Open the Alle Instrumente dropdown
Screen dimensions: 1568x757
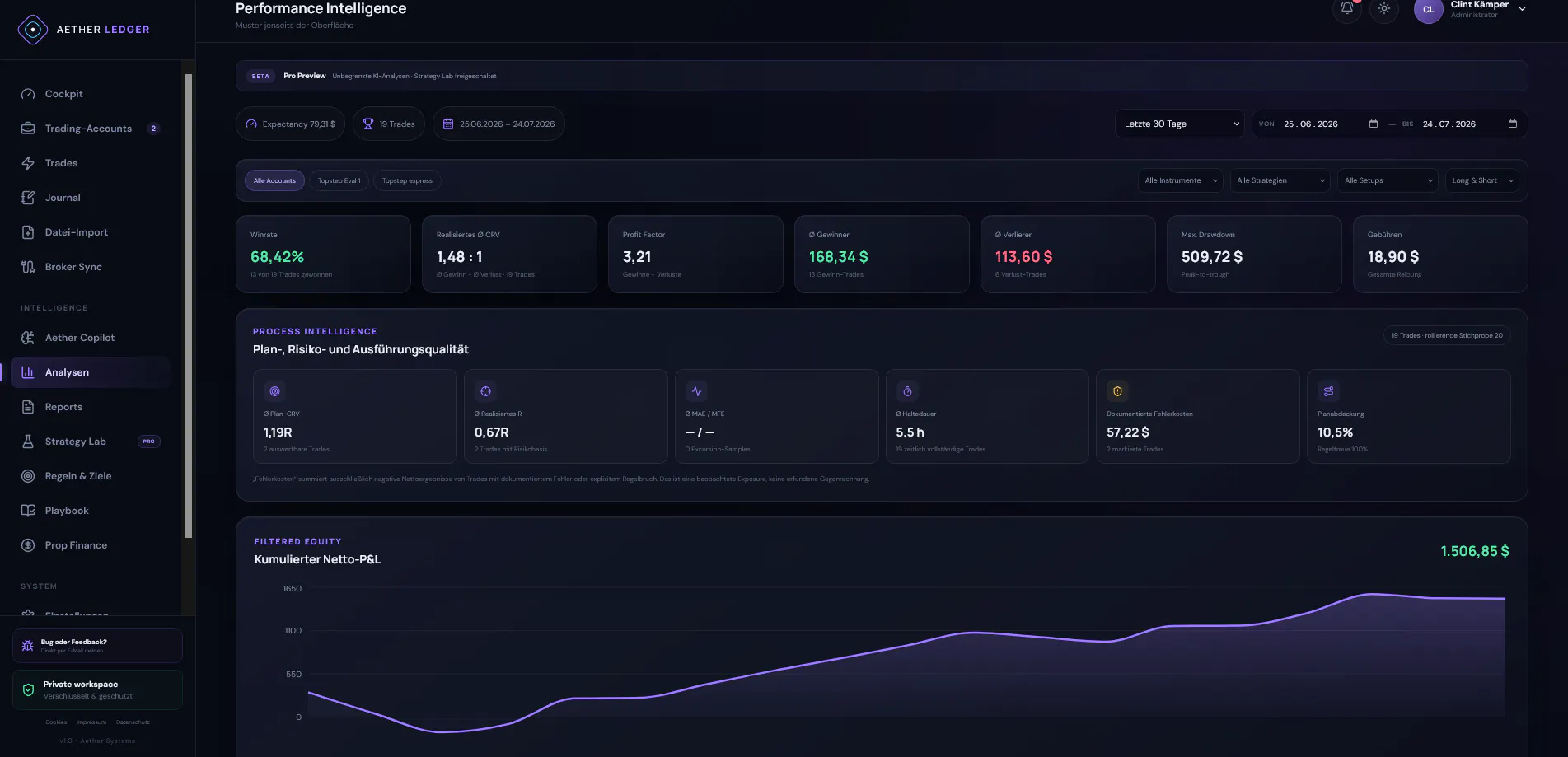1181,181
